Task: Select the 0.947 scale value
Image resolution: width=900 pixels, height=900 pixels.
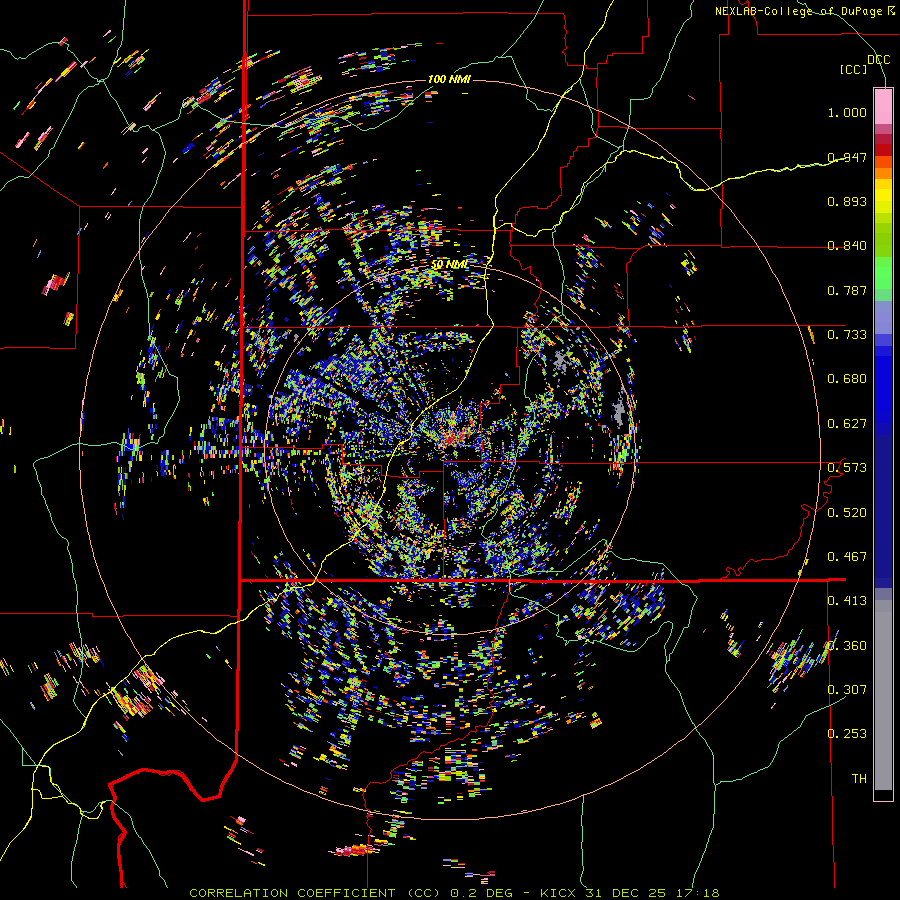Action: click(847, 157)
